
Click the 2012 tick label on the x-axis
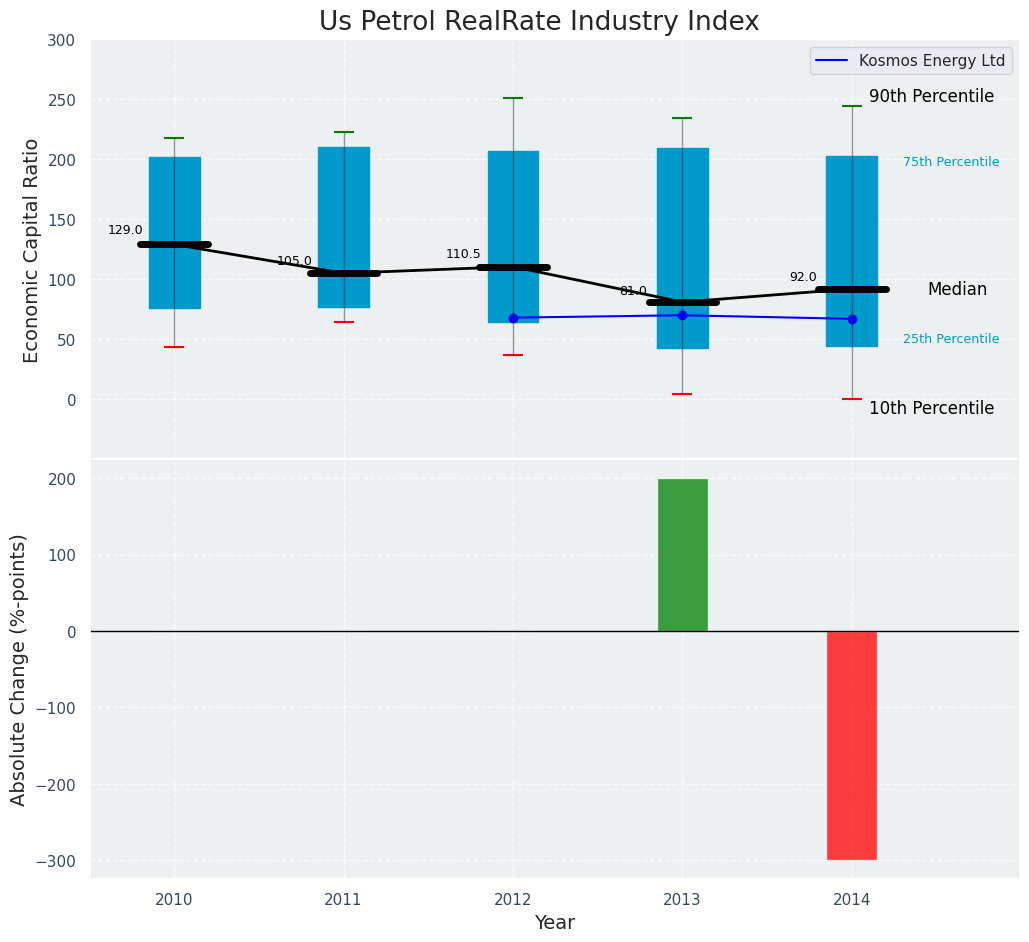point(513,900)
